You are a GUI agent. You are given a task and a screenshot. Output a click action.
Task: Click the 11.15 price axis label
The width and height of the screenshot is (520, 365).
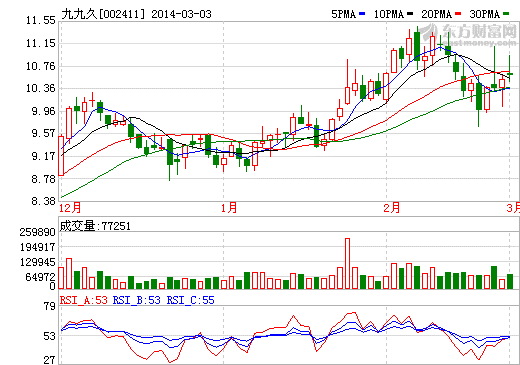[41, 43]
